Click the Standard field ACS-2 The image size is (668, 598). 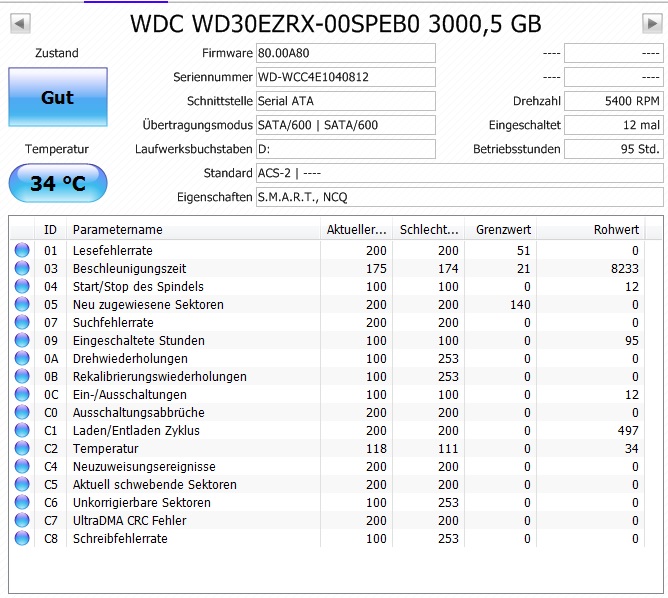(x=460, y=173)
